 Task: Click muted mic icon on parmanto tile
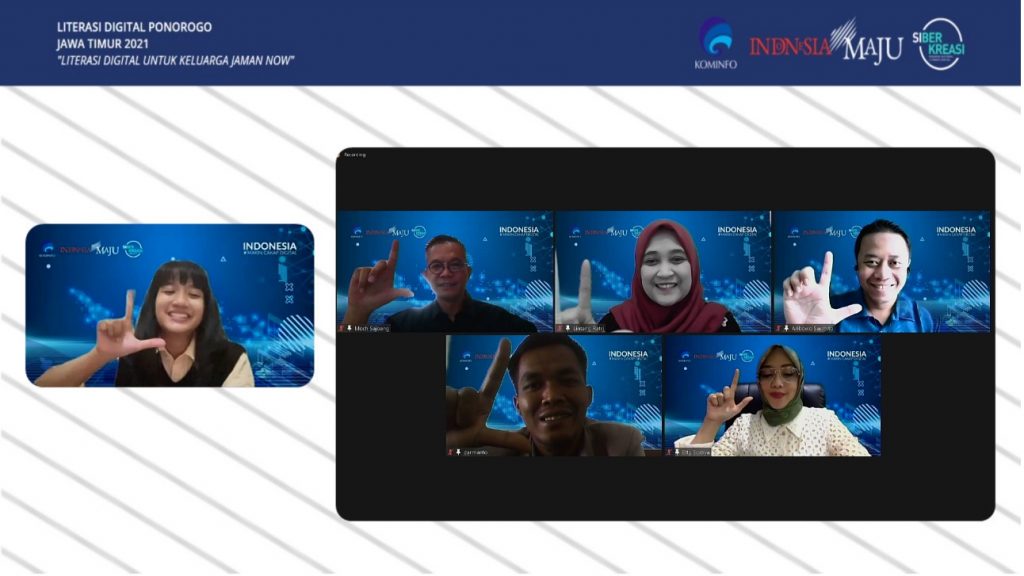point(451,452)
